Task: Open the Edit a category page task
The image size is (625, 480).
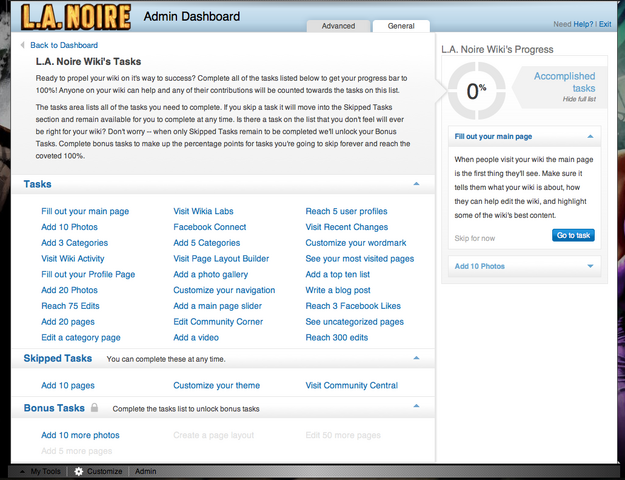Action: pyautogui.click(x=81, y=338)
